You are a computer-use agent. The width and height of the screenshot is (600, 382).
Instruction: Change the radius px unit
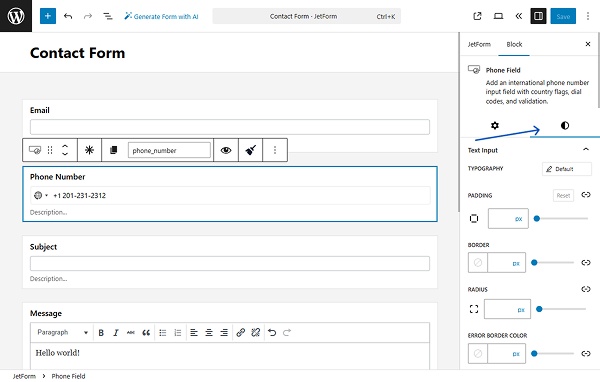pos(521,310)
